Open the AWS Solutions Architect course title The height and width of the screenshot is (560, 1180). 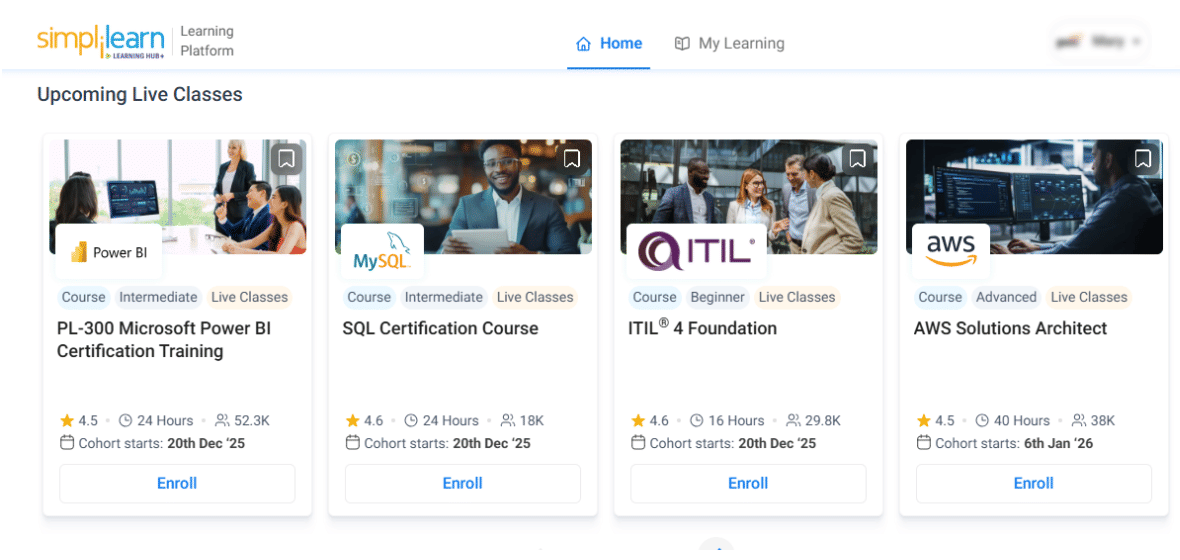click(x=1010, y=328)
